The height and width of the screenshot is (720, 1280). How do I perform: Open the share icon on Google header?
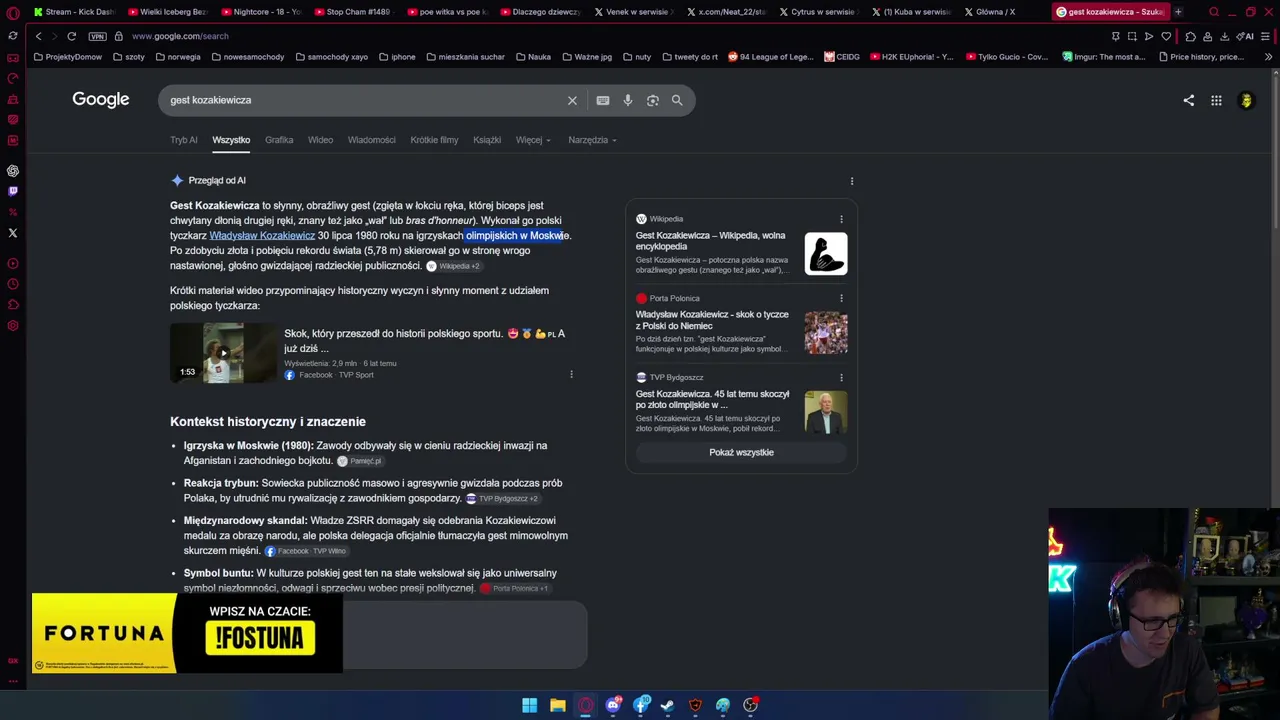click(x=1188, y=100)
